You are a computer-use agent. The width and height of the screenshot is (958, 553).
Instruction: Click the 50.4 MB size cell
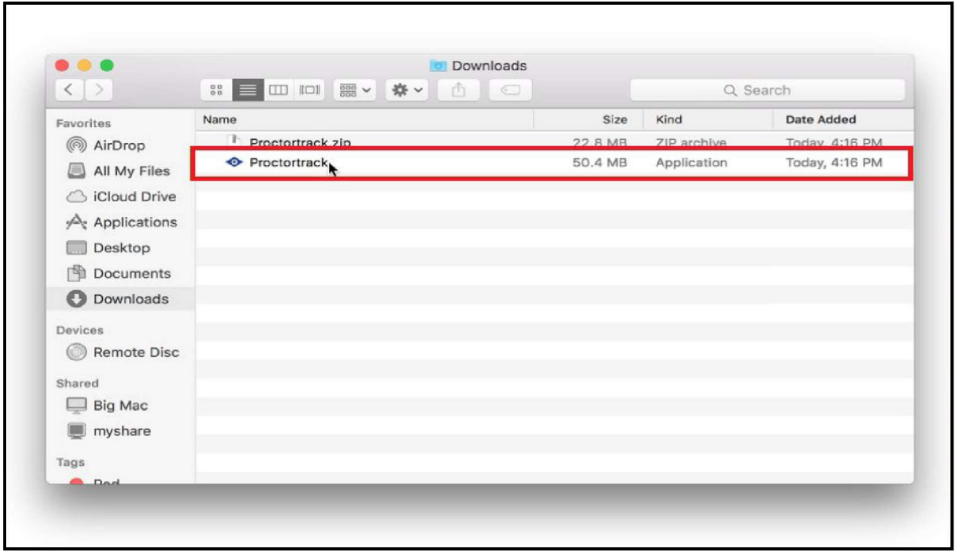[x=599, y=163]
